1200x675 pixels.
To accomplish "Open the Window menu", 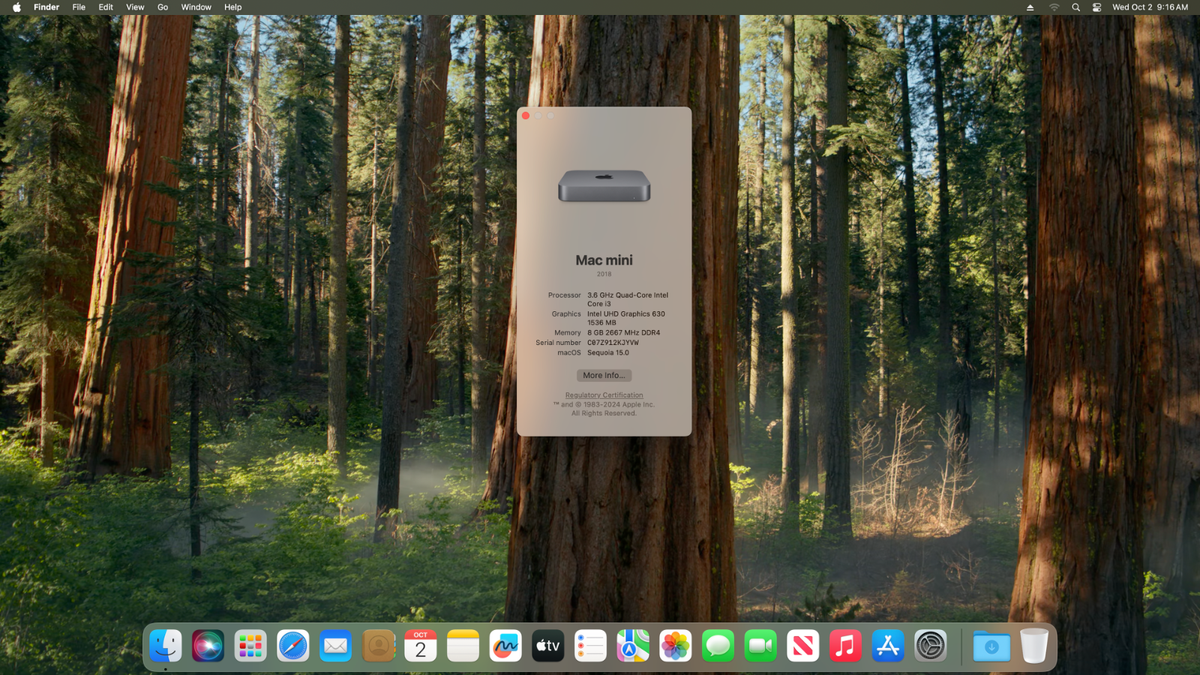I will tap(196, 7).
